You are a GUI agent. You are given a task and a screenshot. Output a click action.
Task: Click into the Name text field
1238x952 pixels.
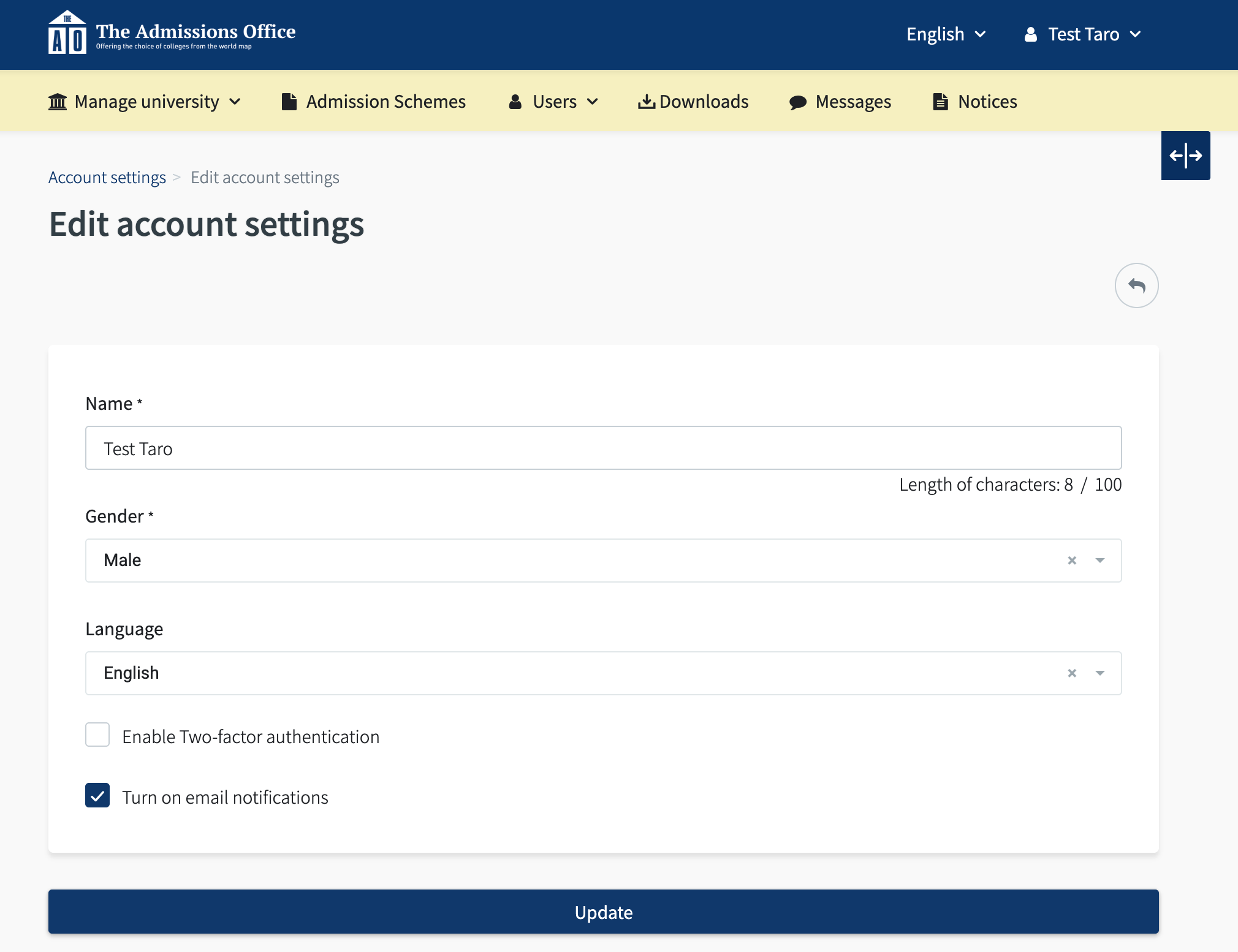pos(603,448)
